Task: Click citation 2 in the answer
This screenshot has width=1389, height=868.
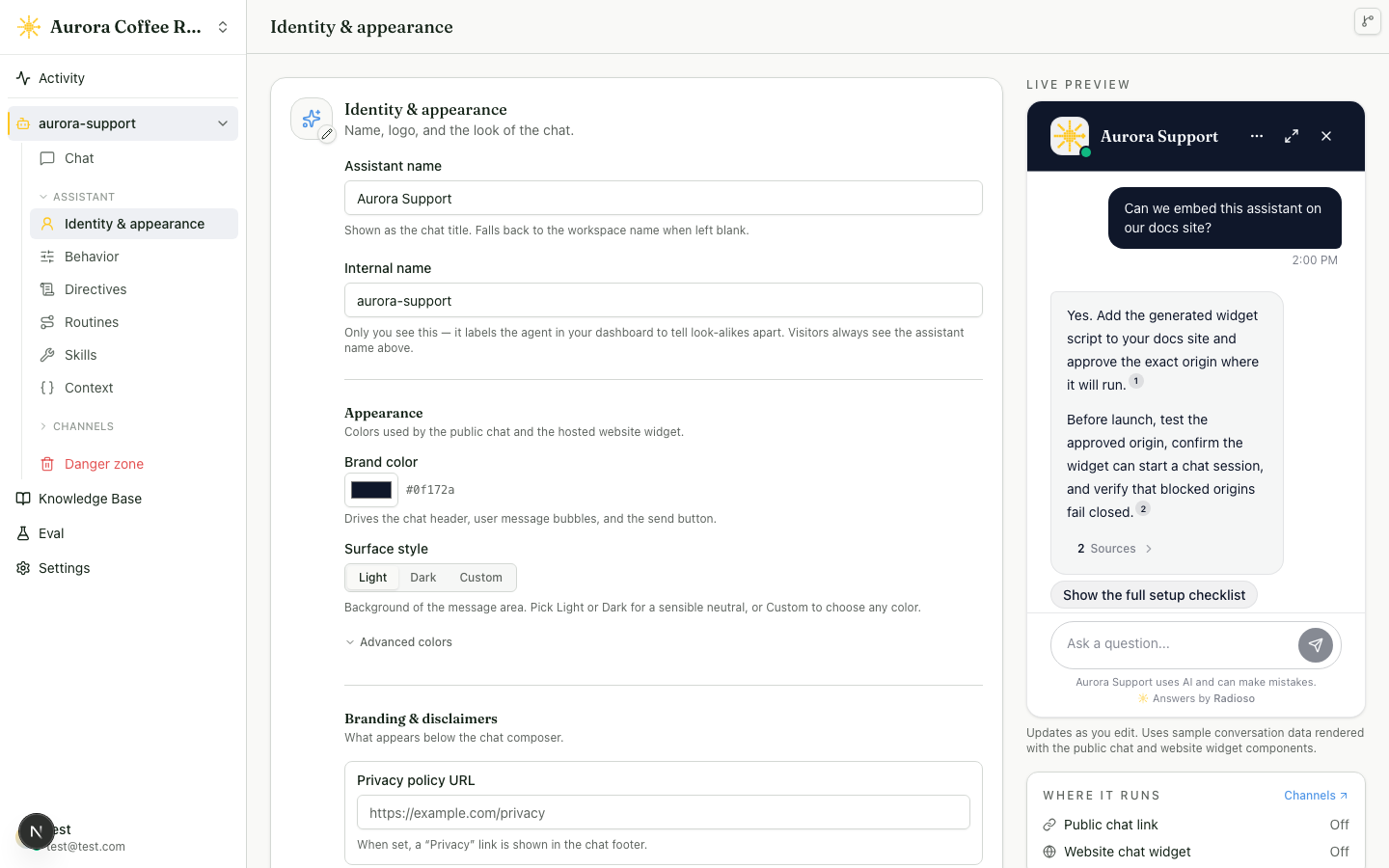Action: point(1143,508)
